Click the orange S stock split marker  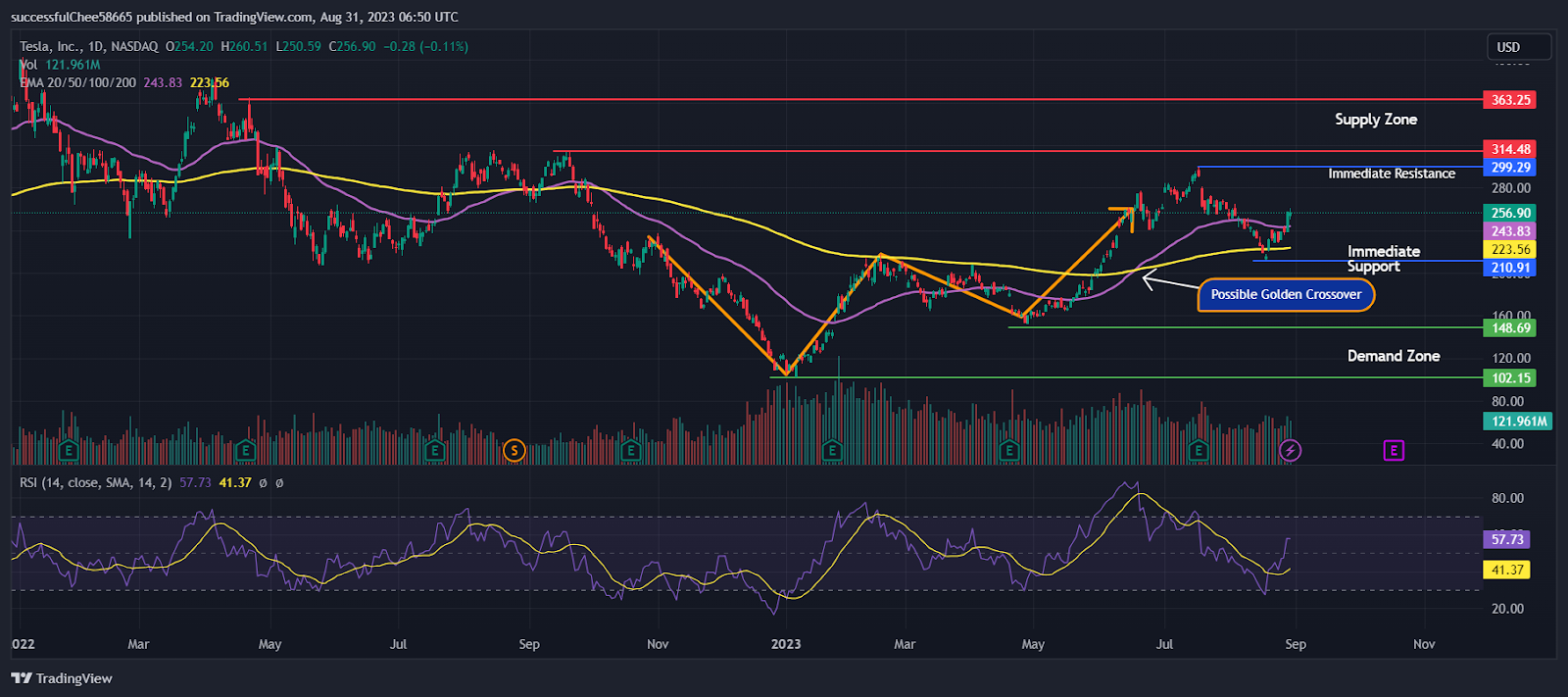[514, 451]
